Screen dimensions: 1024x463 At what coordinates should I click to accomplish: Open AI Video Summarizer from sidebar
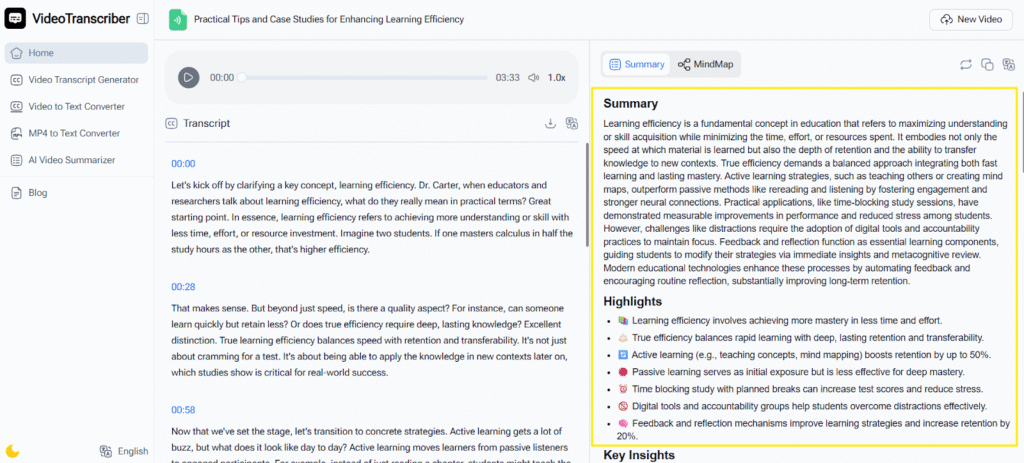point(71,160)
